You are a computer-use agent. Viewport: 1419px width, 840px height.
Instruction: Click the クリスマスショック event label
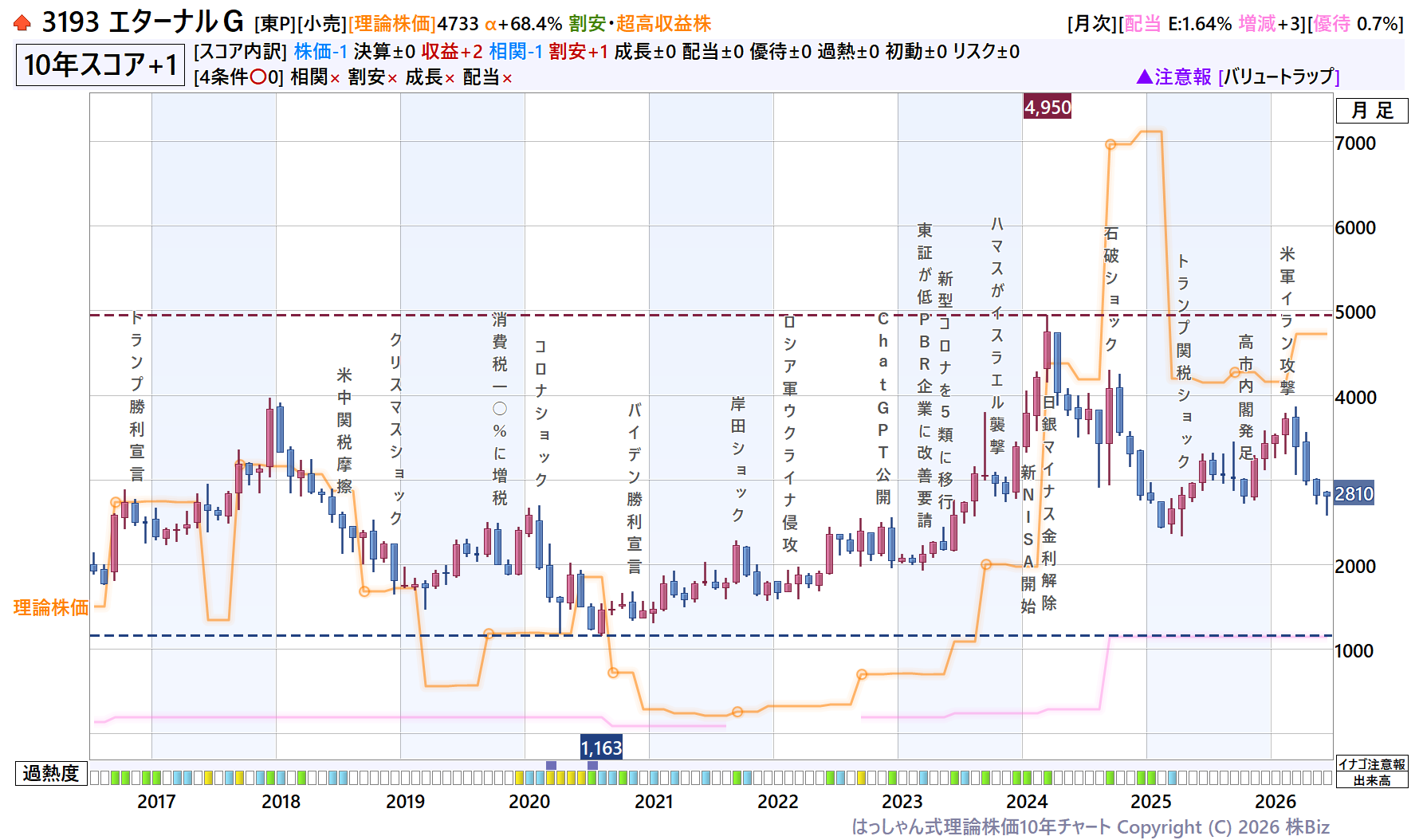396,429
